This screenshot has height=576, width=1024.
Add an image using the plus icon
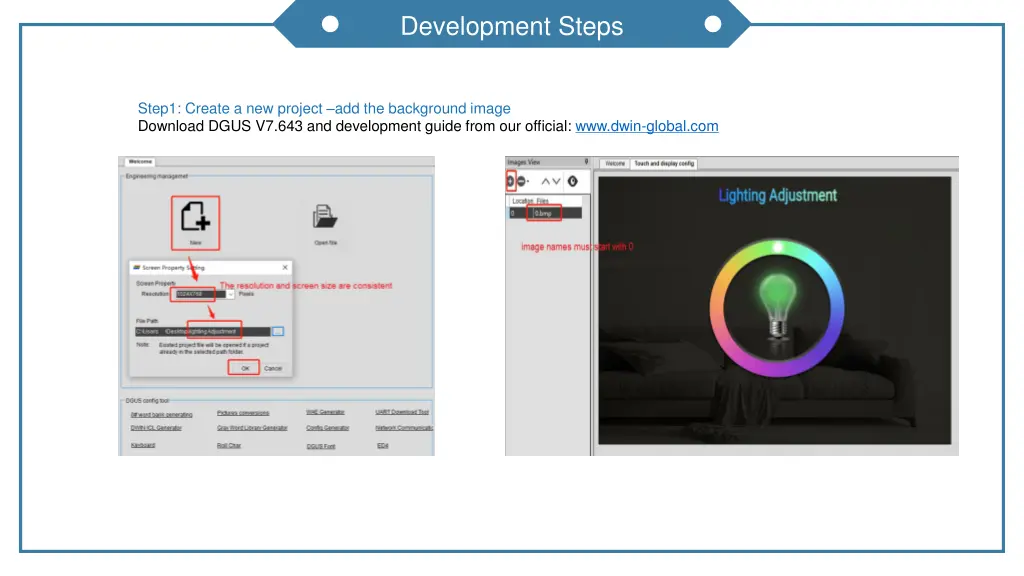(511, 182)
